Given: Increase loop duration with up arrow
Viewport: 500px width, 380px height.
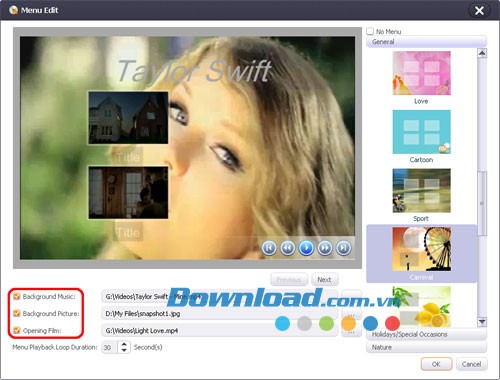Looking at the screenshot, I should (124, 344).
